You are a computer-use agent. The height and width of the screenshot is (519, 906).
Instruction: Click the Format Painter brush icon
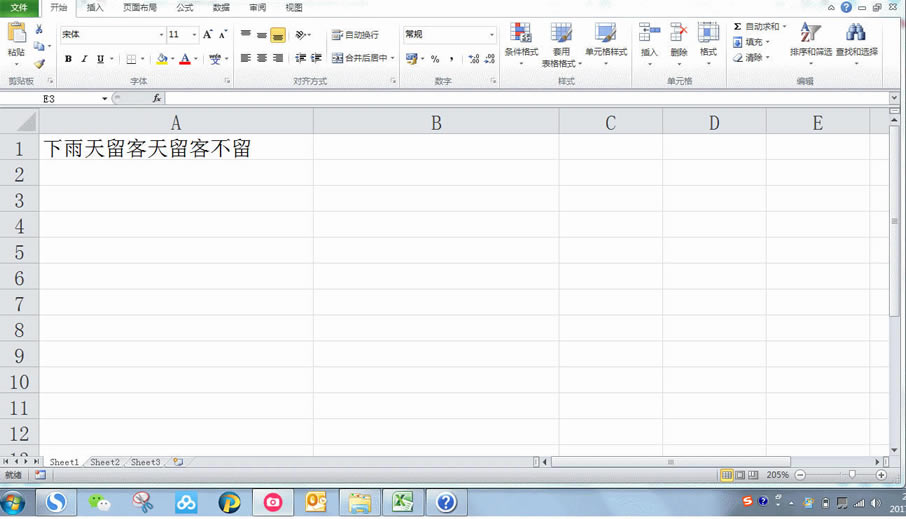coord(39,64)
